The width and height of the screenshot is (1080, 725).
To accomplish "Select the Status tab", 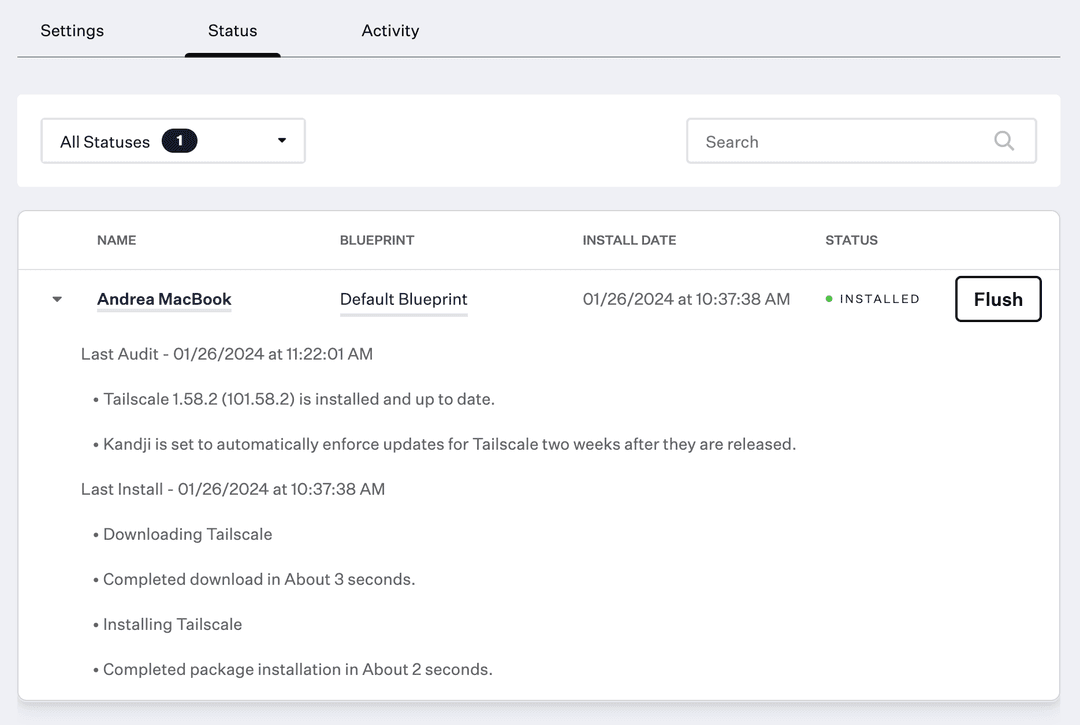I will pos(232,30).
